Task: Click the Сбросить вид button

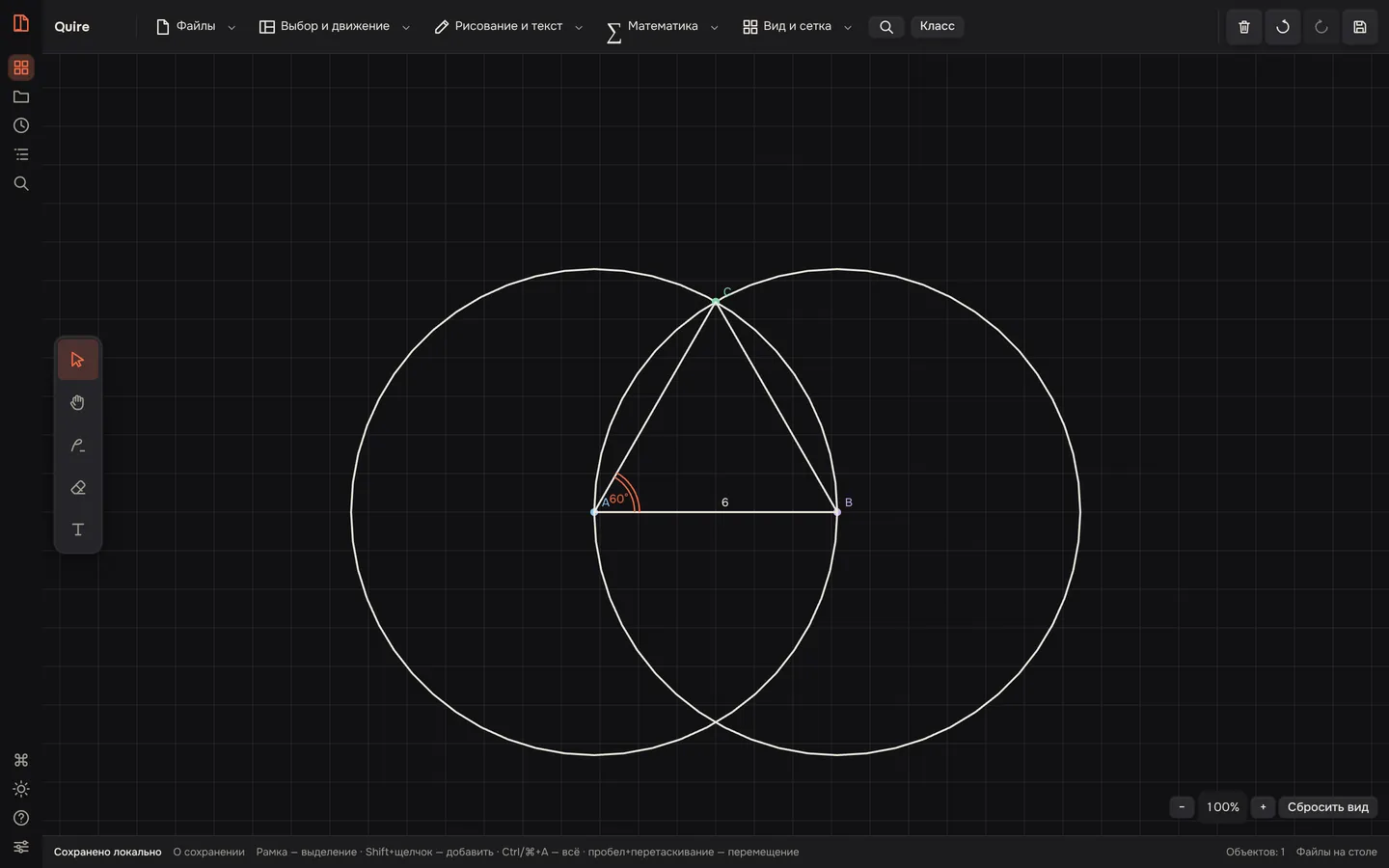Action: (x=1327, y=807)
